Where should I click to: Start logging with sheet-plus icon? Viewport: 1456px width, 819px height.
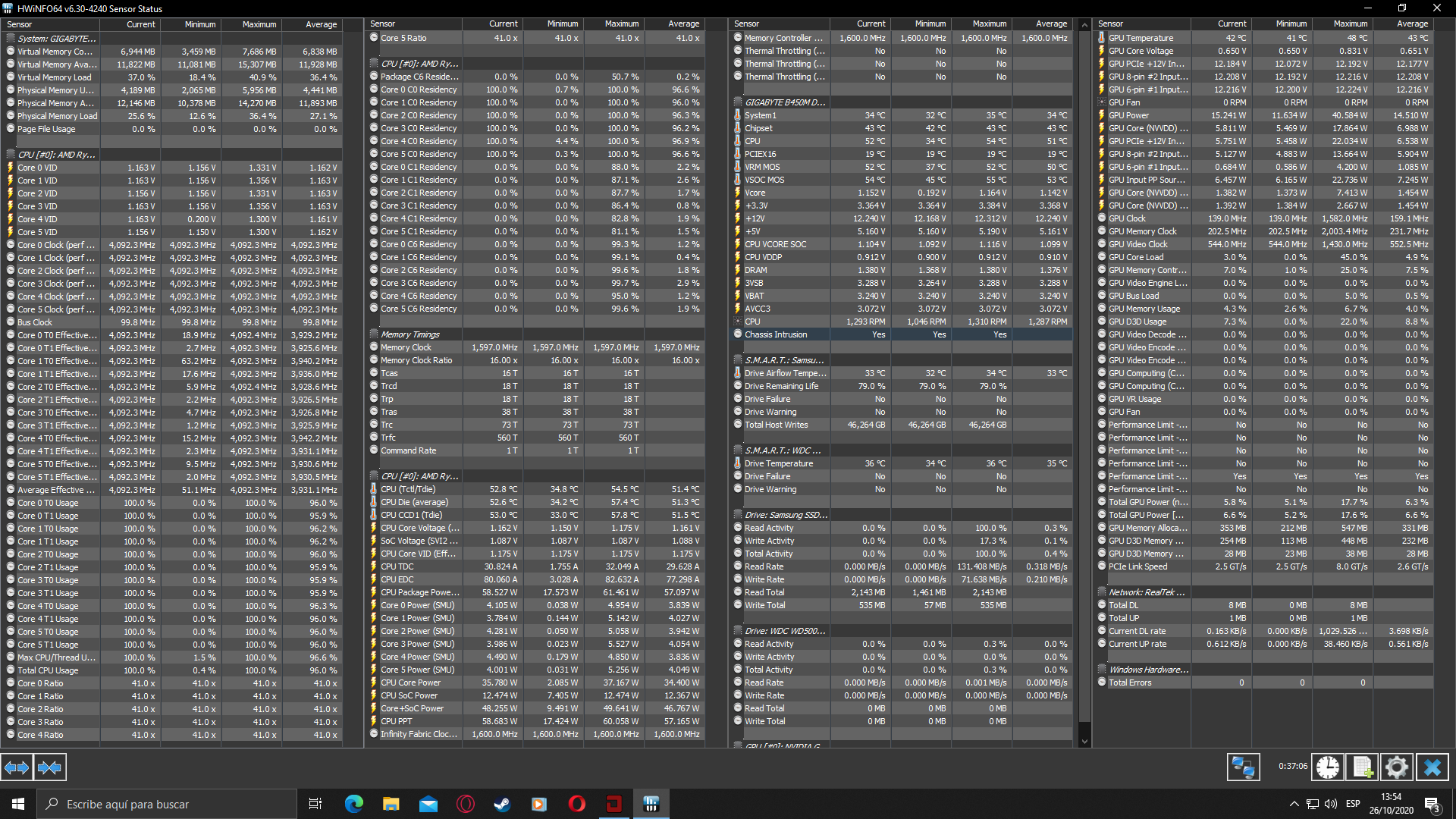click(x=1362, y=767)
